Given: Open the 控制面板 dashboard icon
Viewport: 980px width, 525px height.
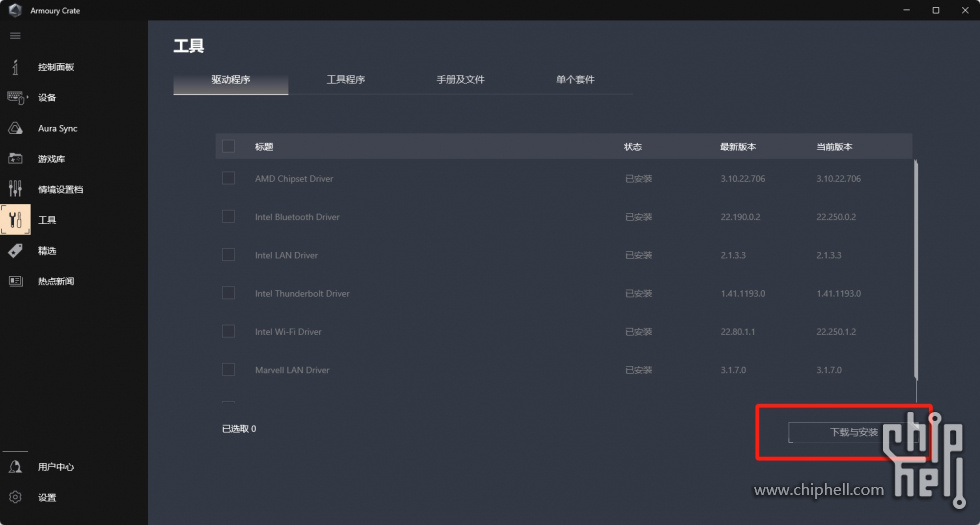Looking at the screenshot, I should pos(15,67).
